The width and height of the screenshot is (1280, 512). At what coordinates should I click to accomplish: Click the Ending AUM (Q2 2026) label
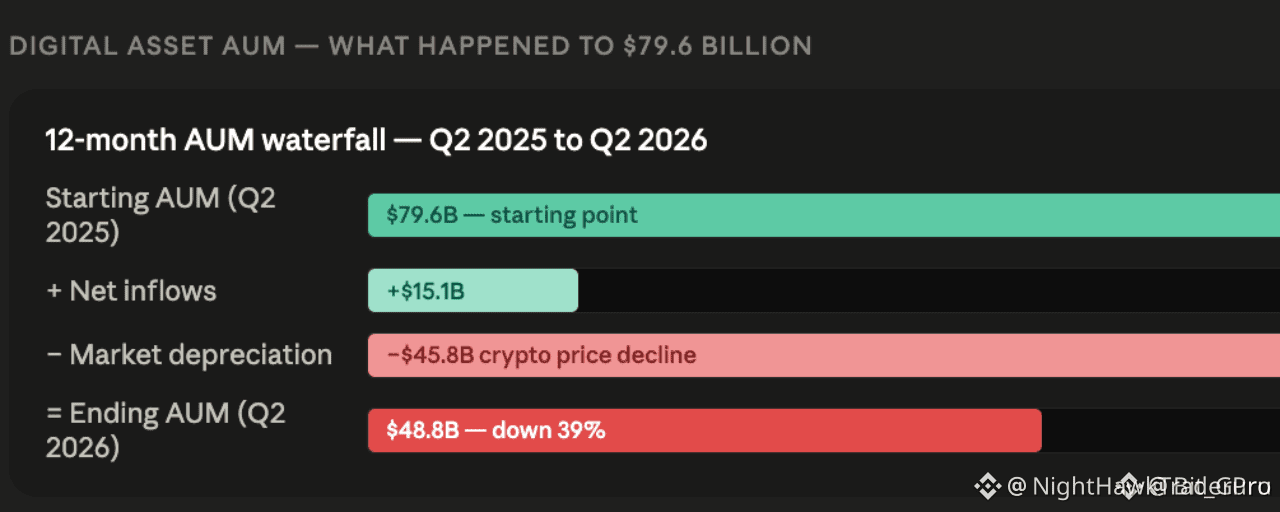pyautogui.click(x=165, y=431)
